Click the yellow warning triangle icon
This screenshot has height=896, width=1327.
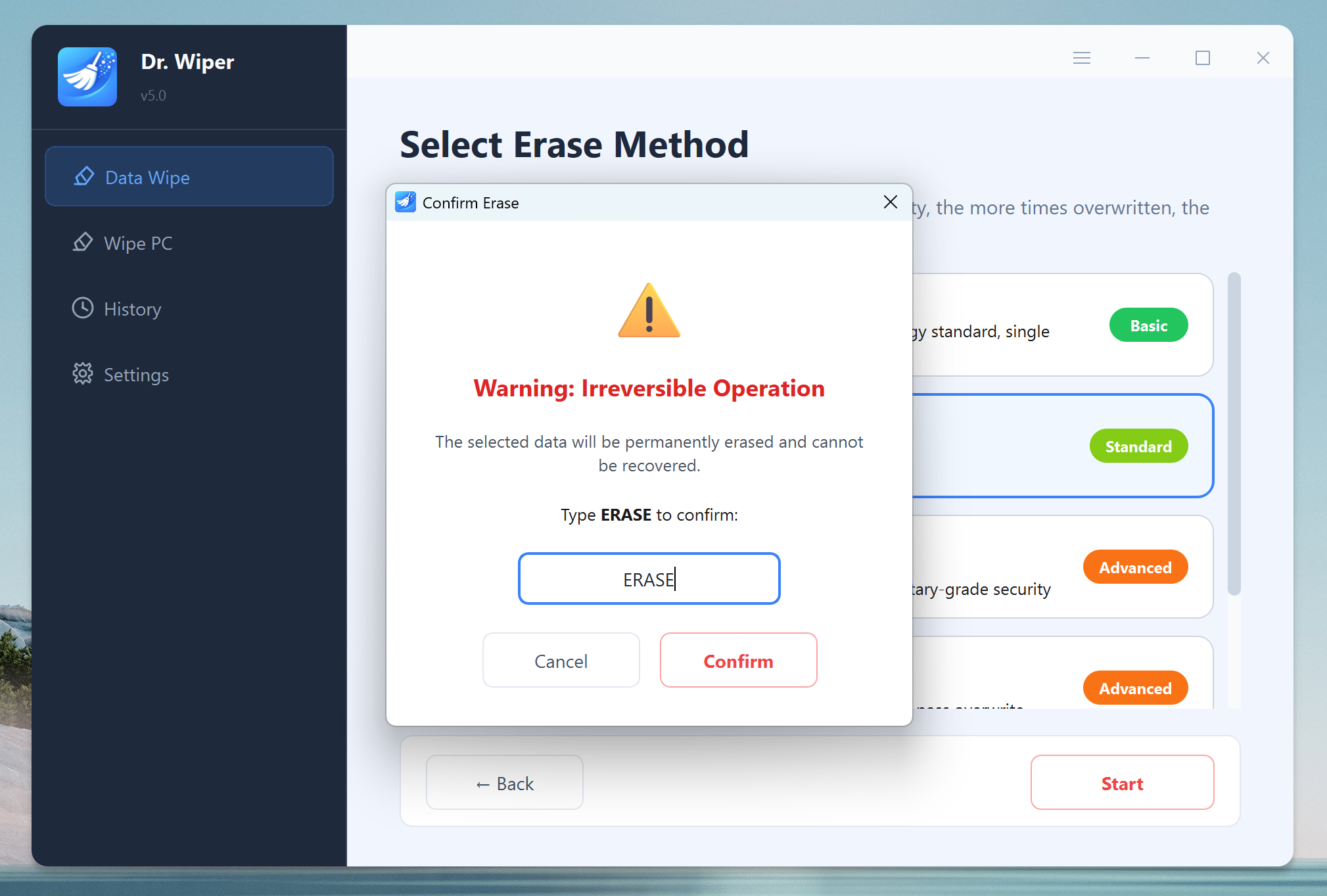coord(649,310)
